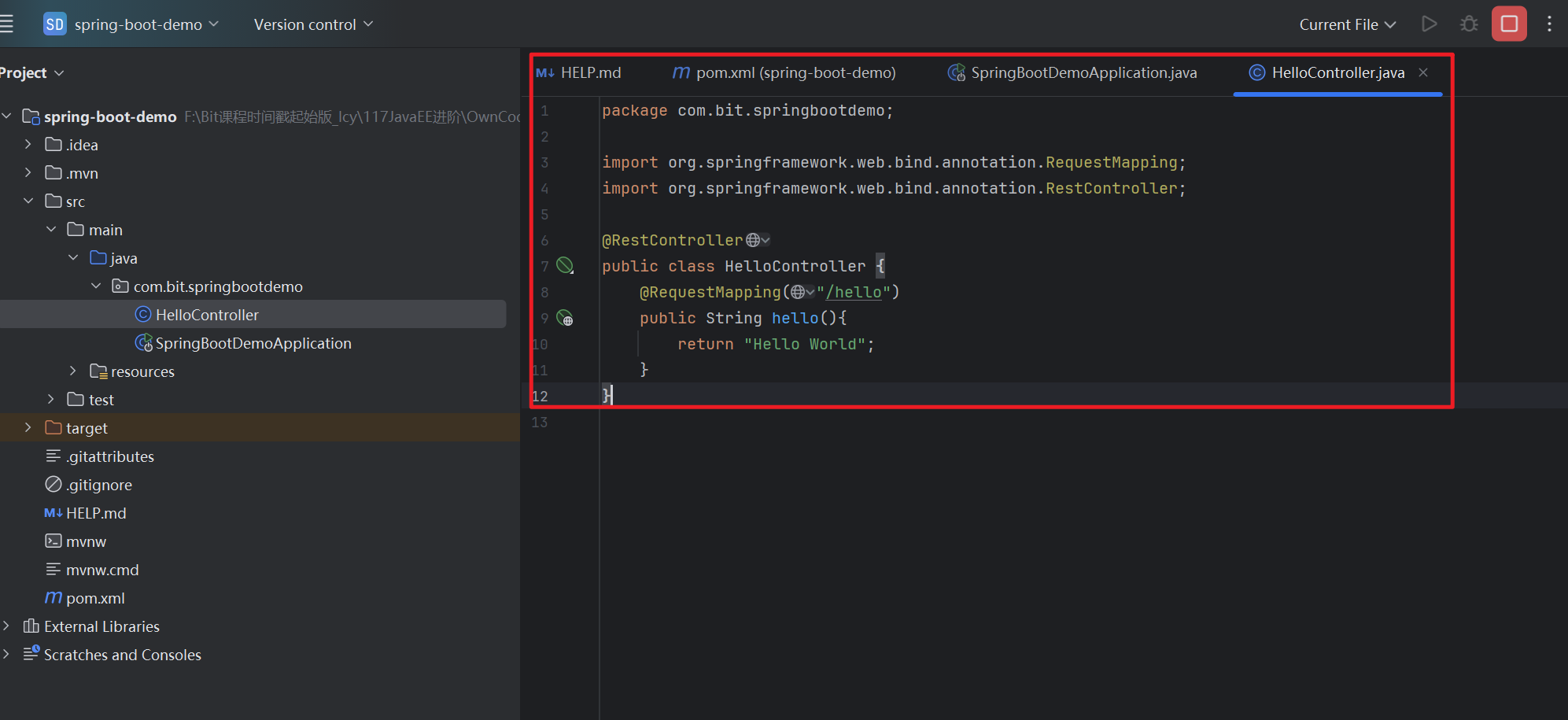Expand the test folder
The height and width of the screenshot is (720, 1568).
[x=51, y=400]
